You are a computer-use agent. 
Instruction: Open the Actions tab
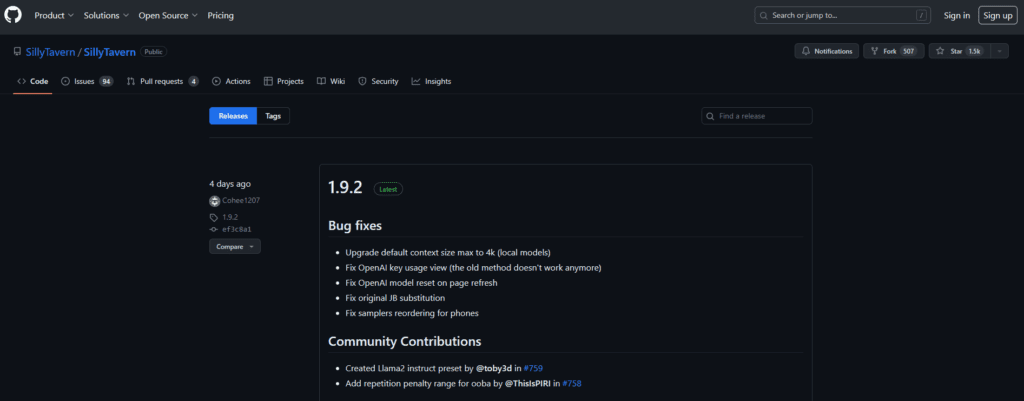point(231,81)
